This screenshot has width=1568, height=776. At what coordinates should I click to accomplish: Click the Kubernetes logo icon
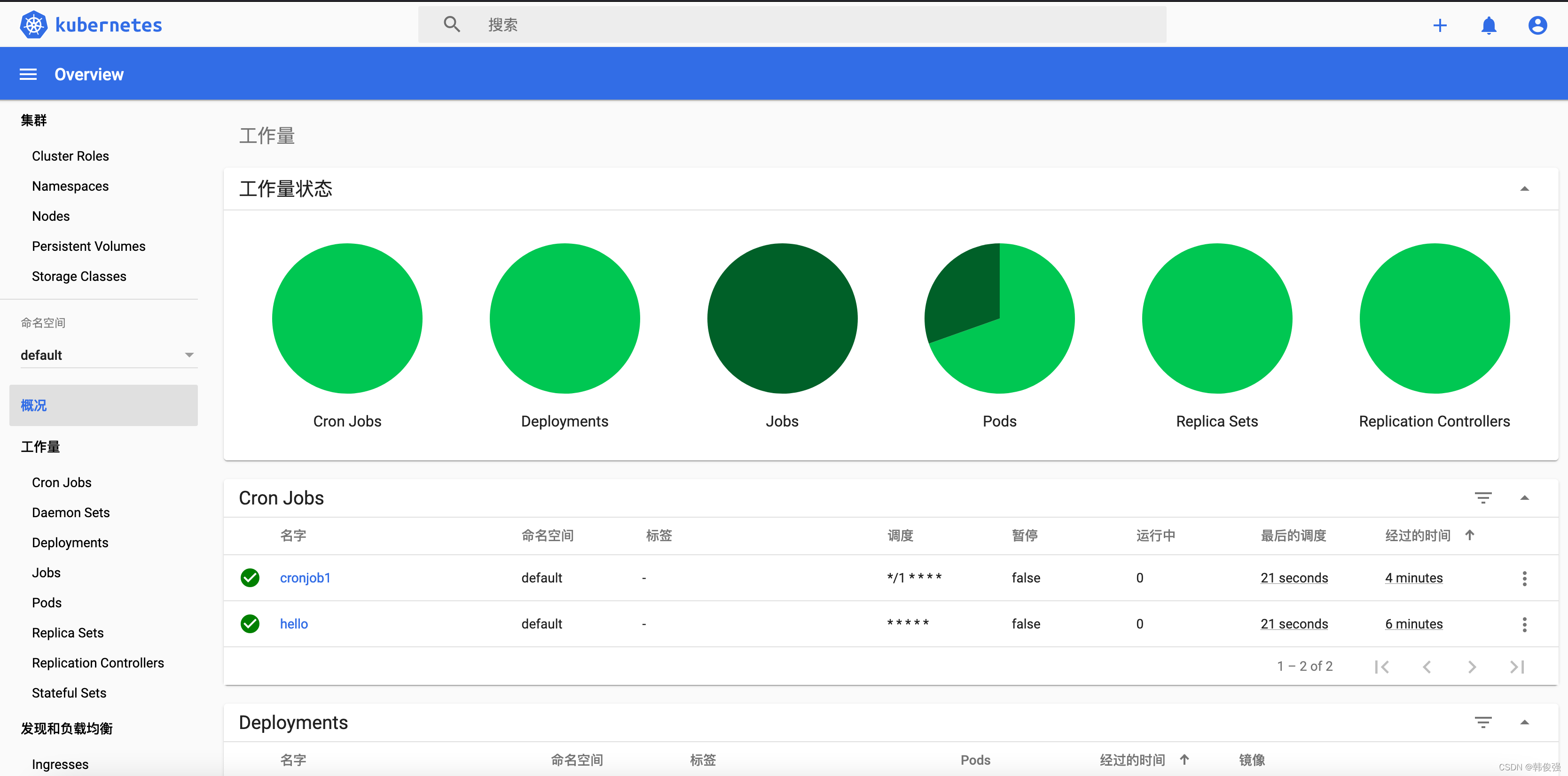[x=33, y=25]
